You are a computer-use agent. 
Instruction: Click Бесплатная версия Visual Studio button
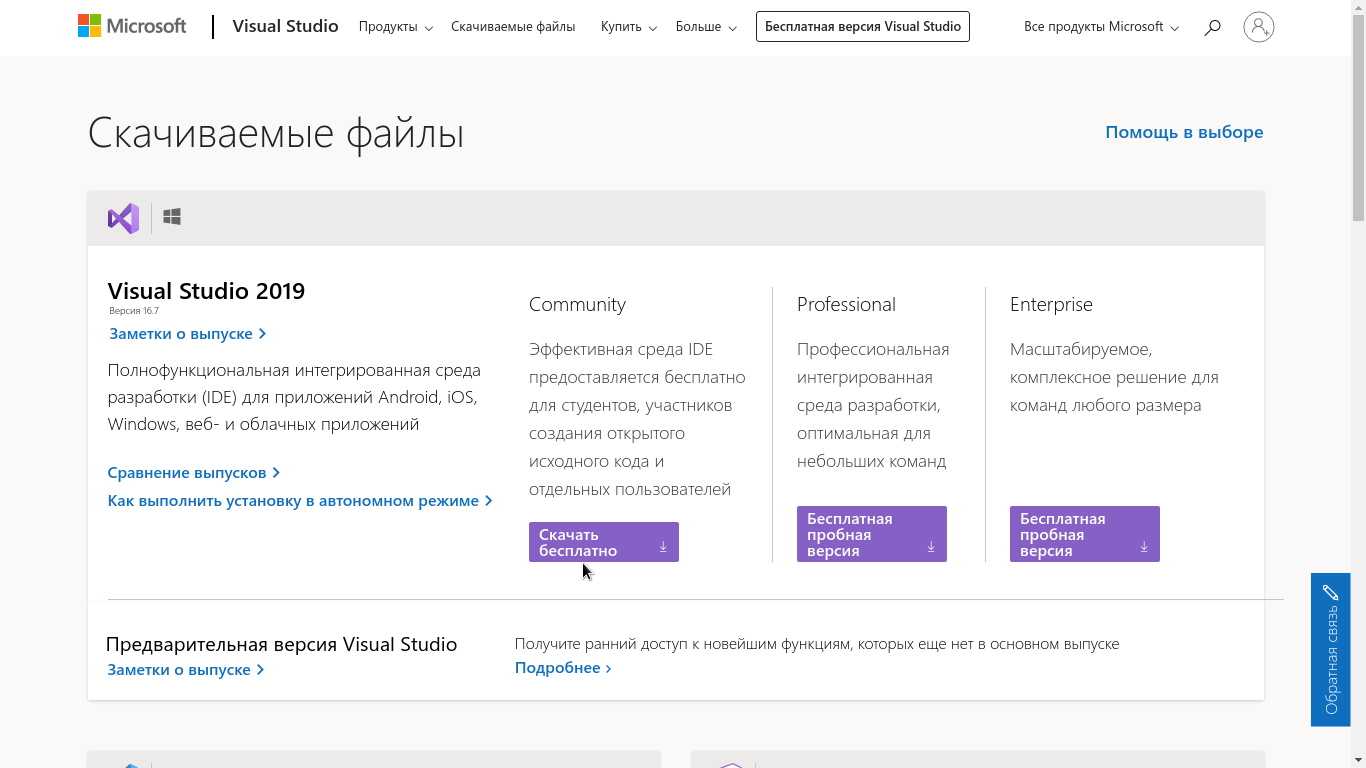coord(863,27)
